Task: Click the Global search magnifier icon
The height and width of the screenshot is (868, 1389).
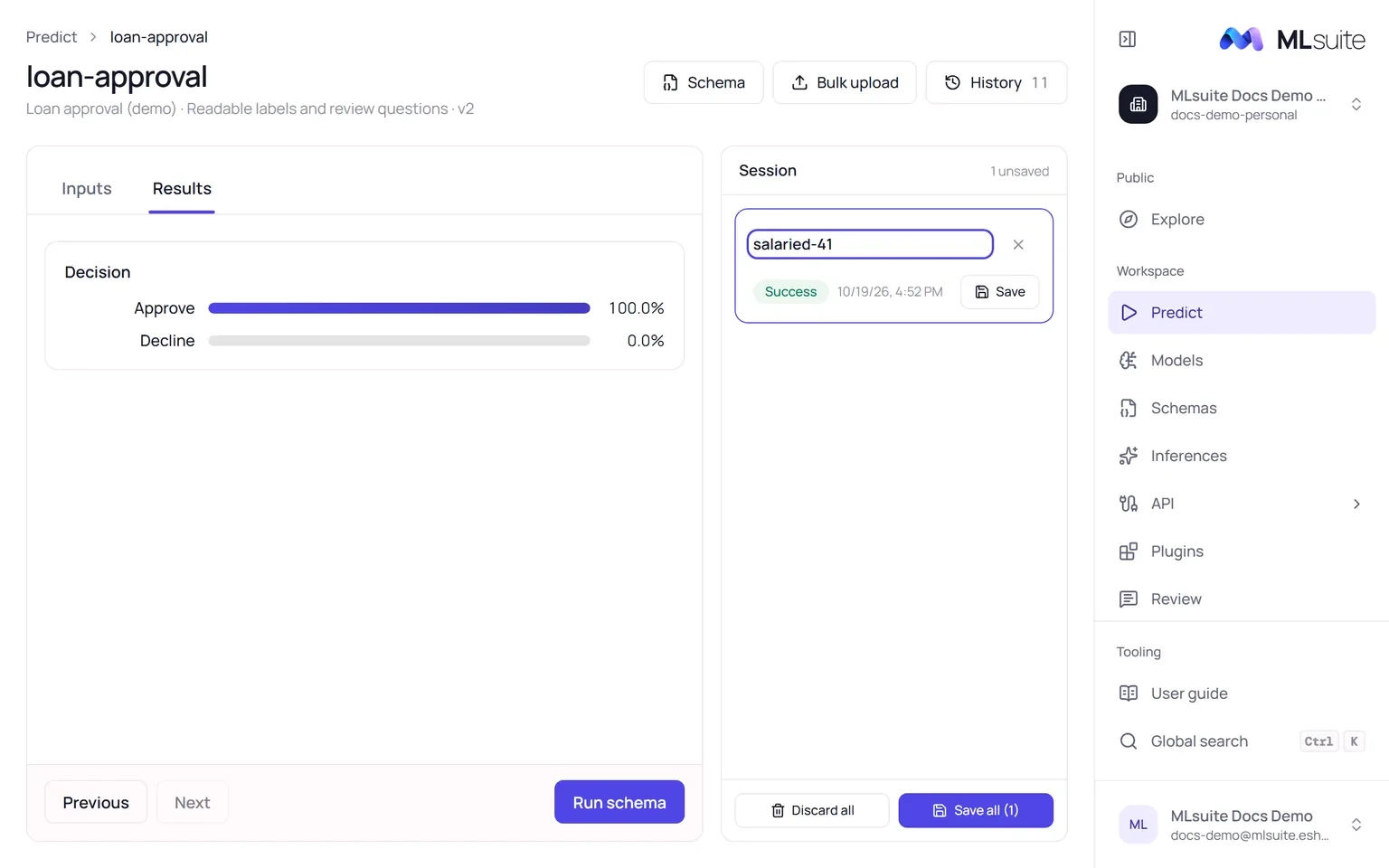Action: pos(1129,741)
